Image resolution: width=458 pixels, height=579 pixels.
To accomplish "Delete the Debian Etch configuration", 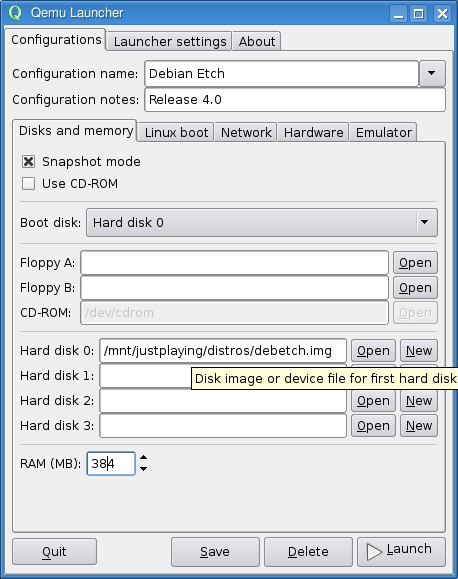I will [308, 552].
